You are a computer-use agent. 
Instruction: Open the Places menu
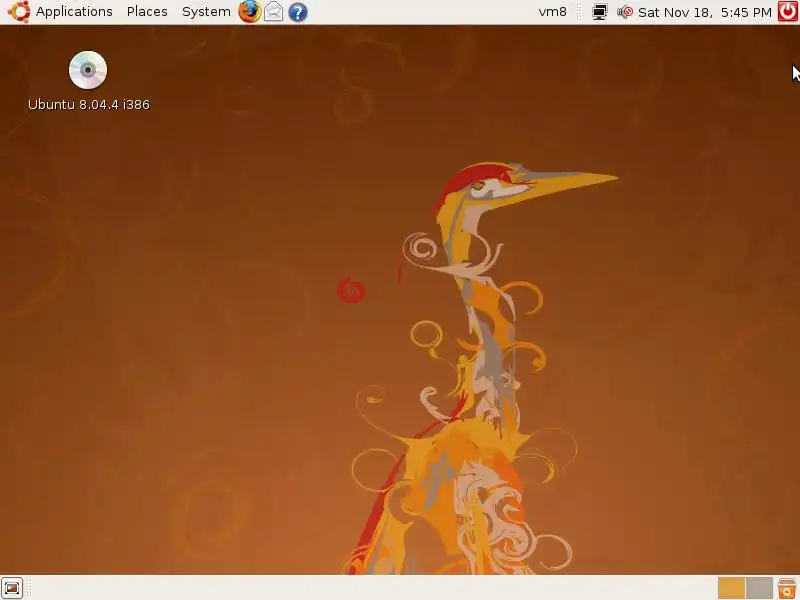(x=147, y=11)
